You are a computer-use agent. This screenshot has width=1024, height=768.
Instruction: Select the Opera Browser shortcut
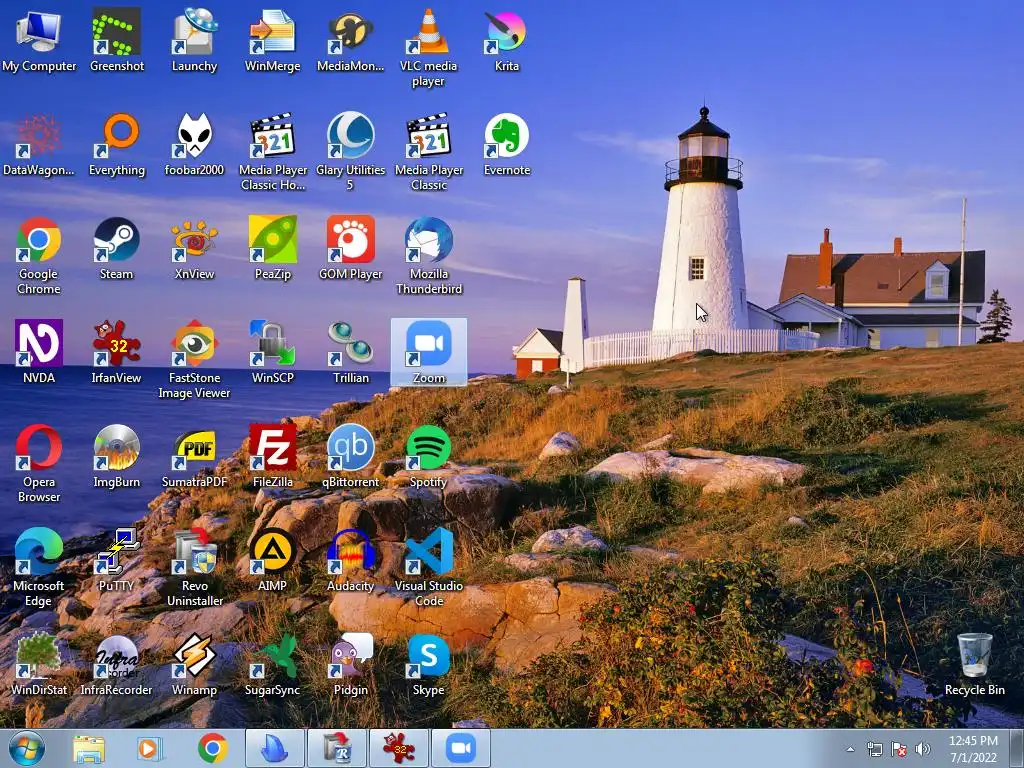(x=39, y=464)
